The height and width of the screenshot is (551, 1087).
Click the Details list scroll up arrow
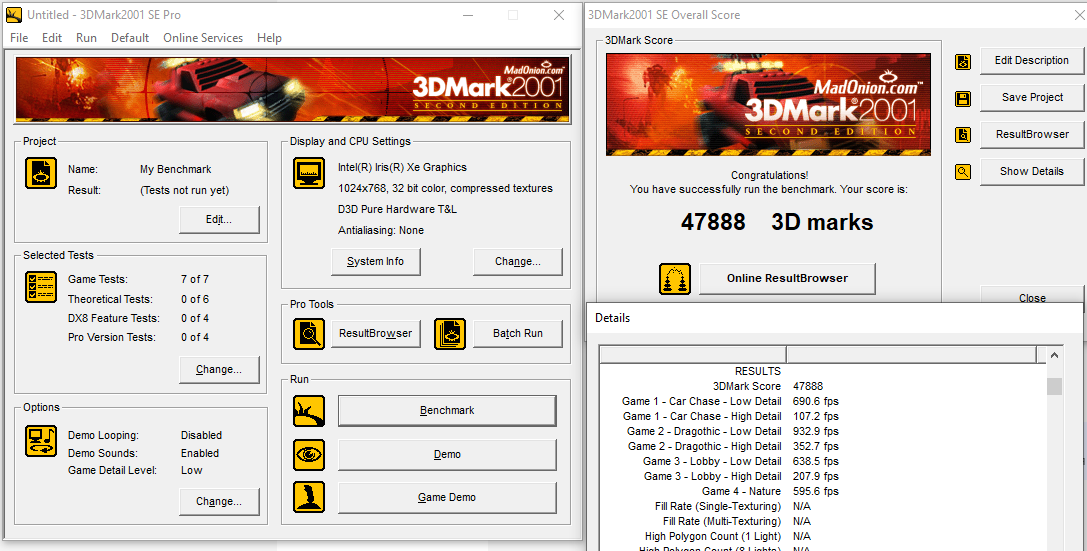coord(1054,356)
